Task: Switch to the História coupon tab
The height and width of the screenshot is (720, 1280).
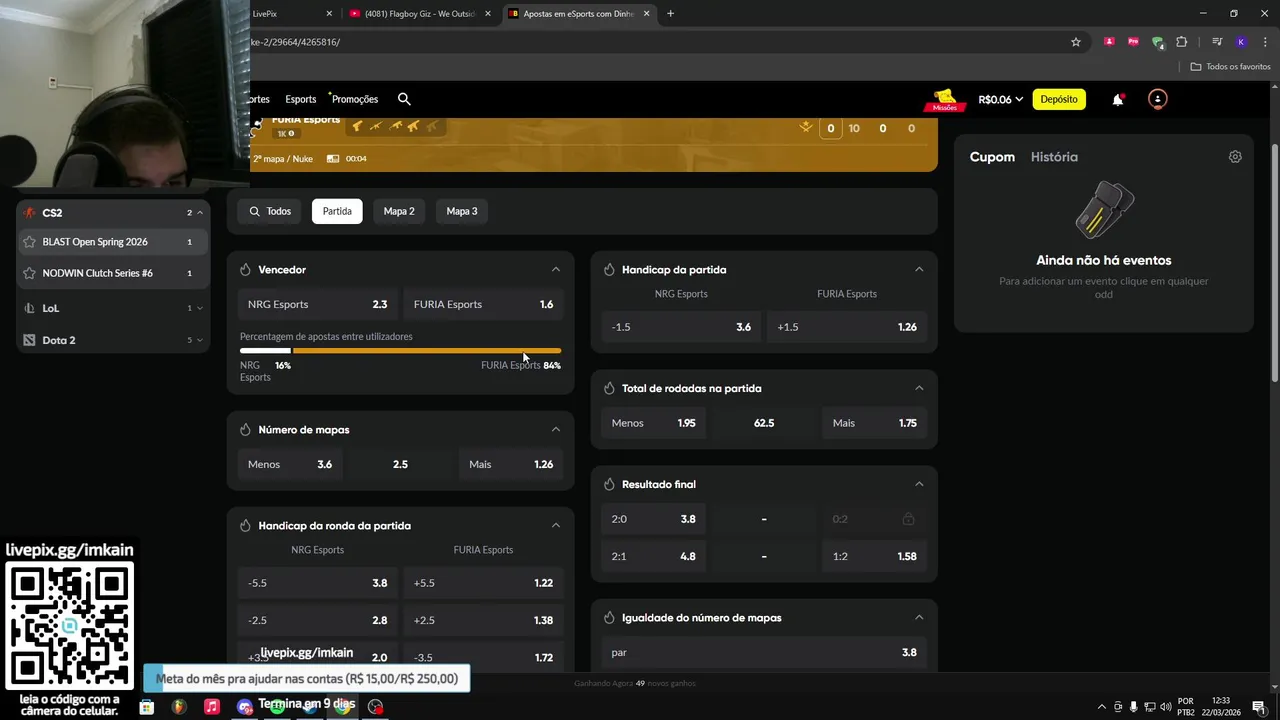Action: pos(1054,157)
